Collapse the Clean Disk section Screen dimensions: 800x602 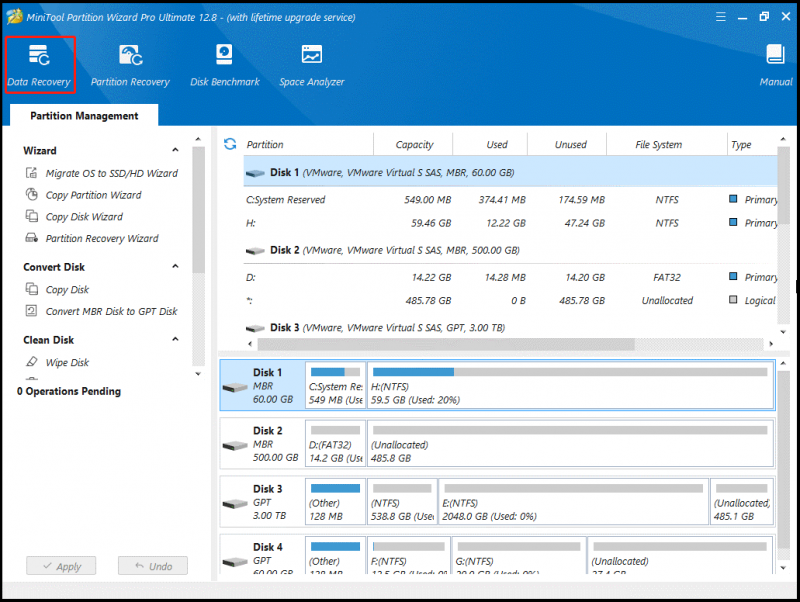[176, 339]
